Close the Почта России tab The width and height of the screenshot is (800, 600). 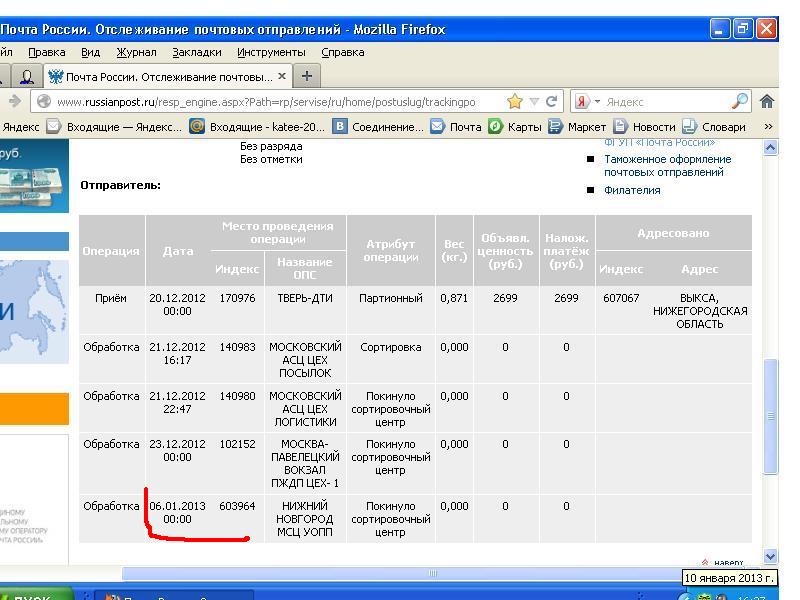point(282,76)
